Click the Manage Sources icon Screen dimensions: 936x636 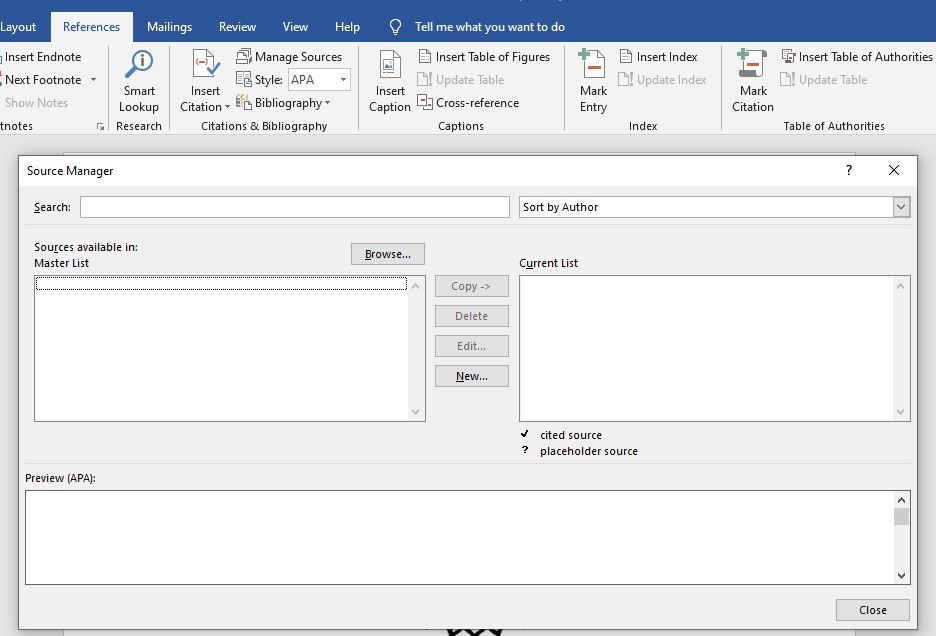[244, 57]
